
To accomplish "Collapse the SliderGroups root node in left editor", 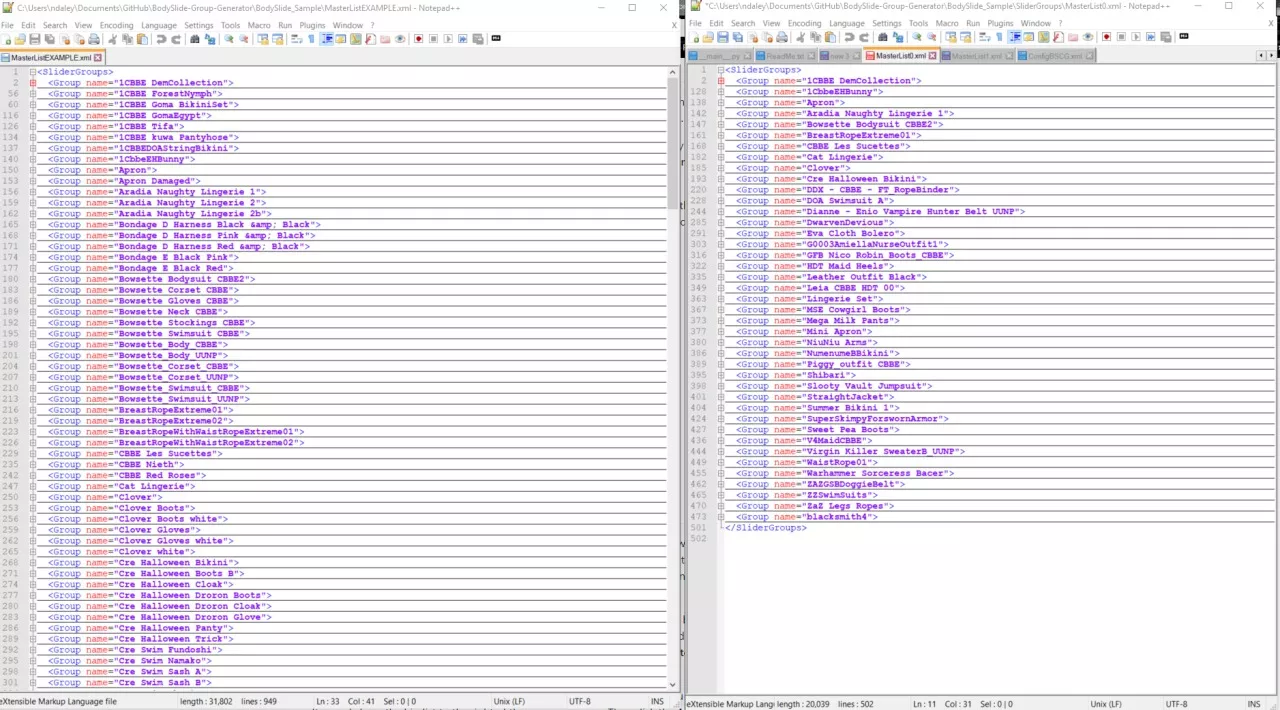I will 33,72.
